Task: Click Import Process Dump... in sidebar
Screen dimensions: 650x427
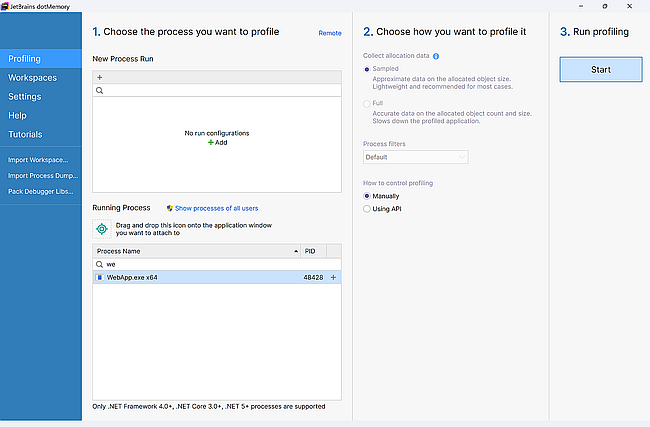Action: (43, 175)
